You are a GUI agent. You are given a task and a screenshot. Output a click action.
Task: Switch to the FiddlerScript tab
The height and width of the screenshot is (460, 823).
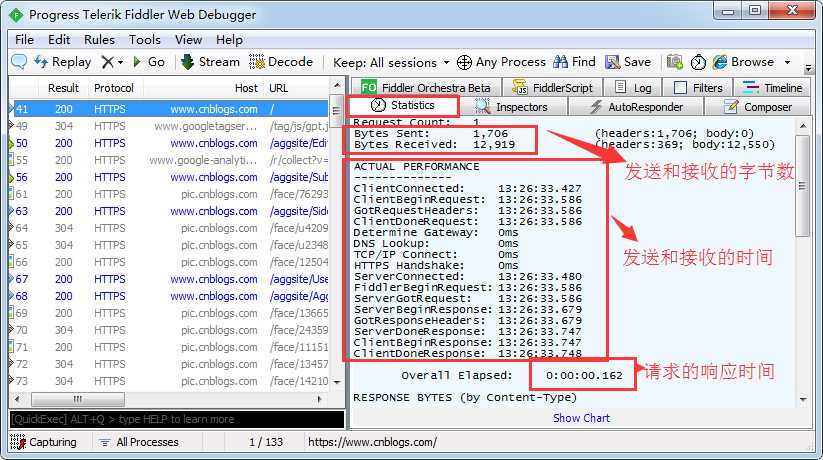point(552,88)
